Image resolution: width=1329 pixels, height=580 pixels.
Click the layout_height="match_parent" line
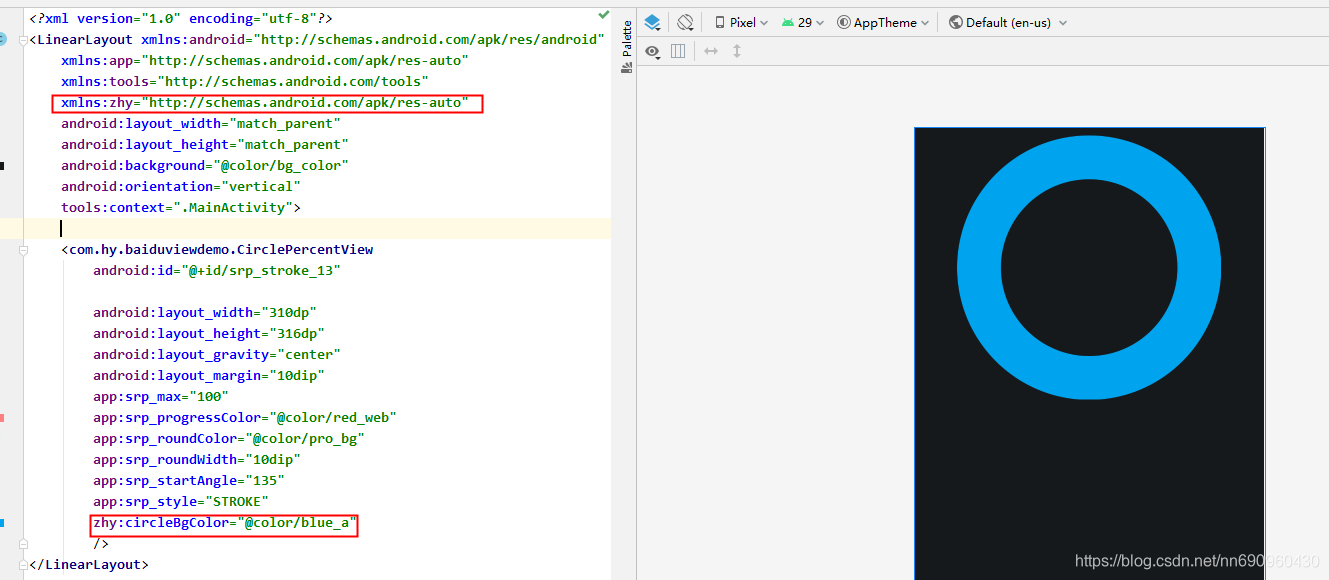[x=205, y=144]
